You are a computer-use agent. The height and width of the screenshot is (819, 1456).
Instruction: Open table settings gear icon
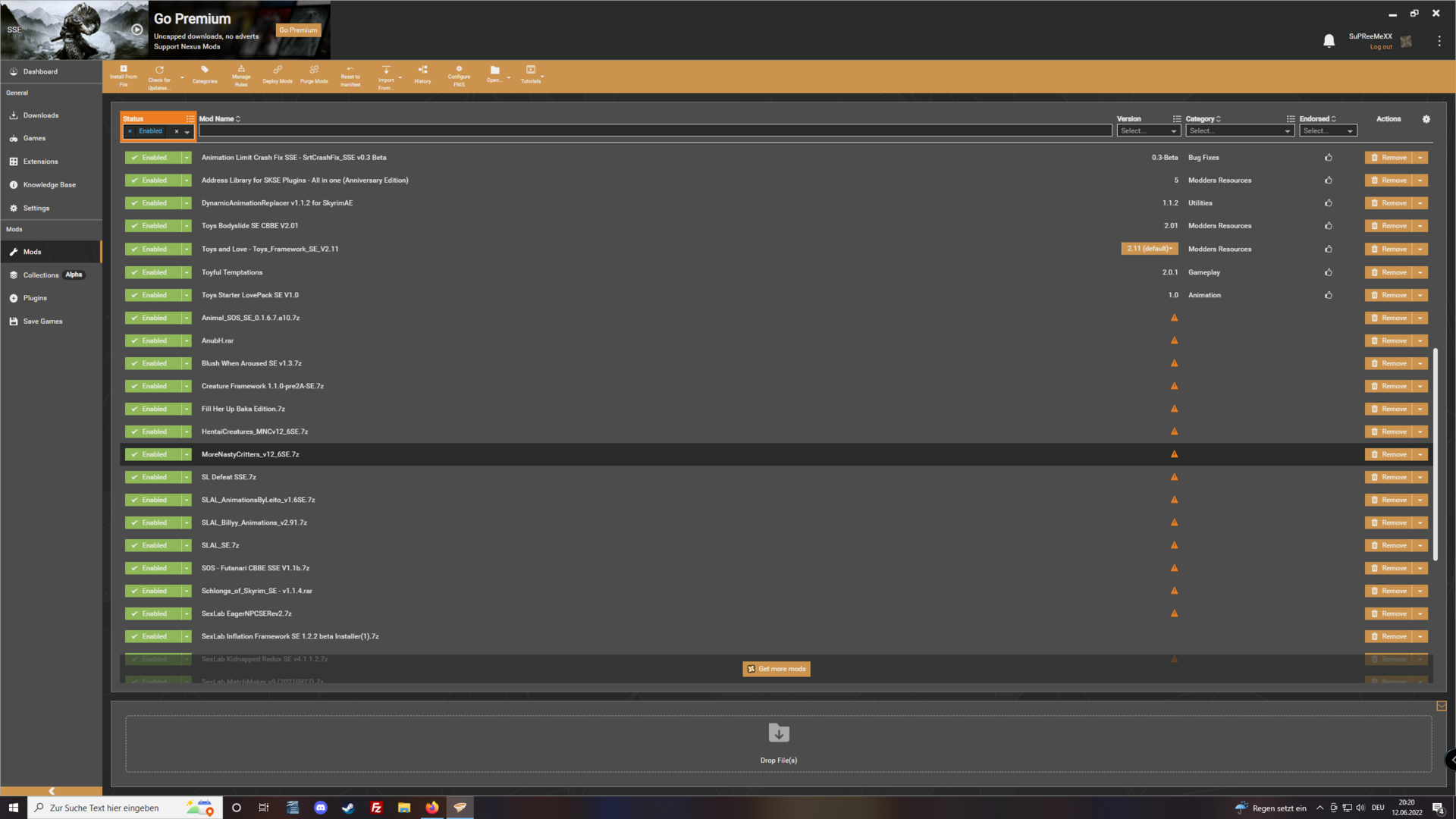1426,119
